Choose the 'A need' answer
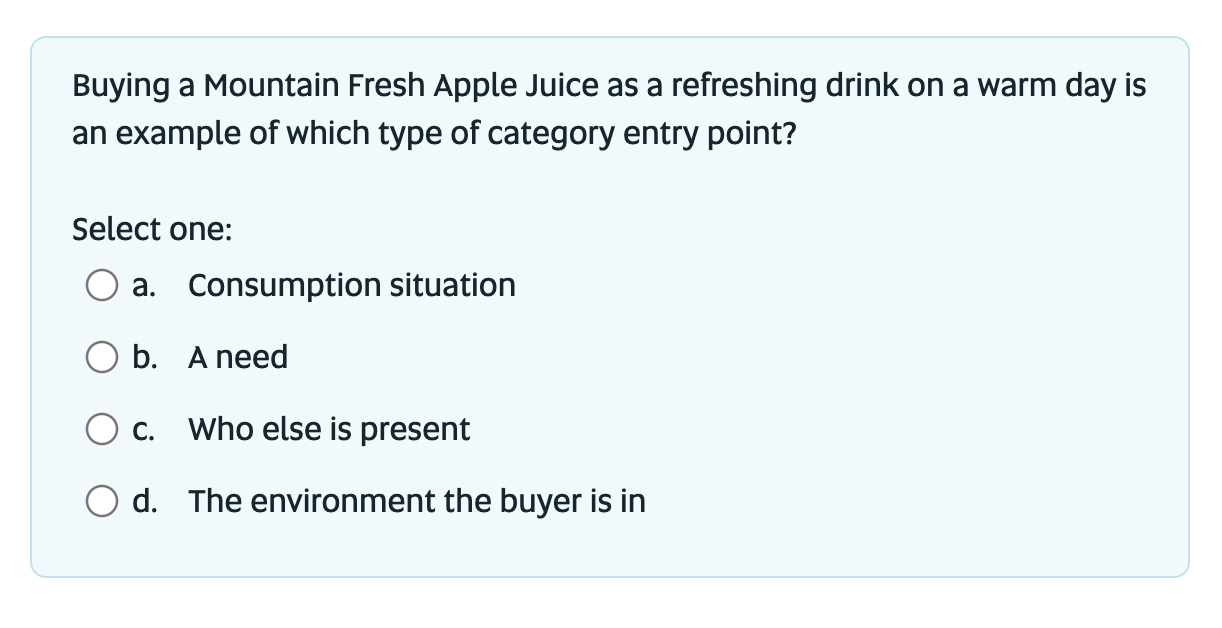The height and width of the screenshot is (628, 1222). point(237,357)
